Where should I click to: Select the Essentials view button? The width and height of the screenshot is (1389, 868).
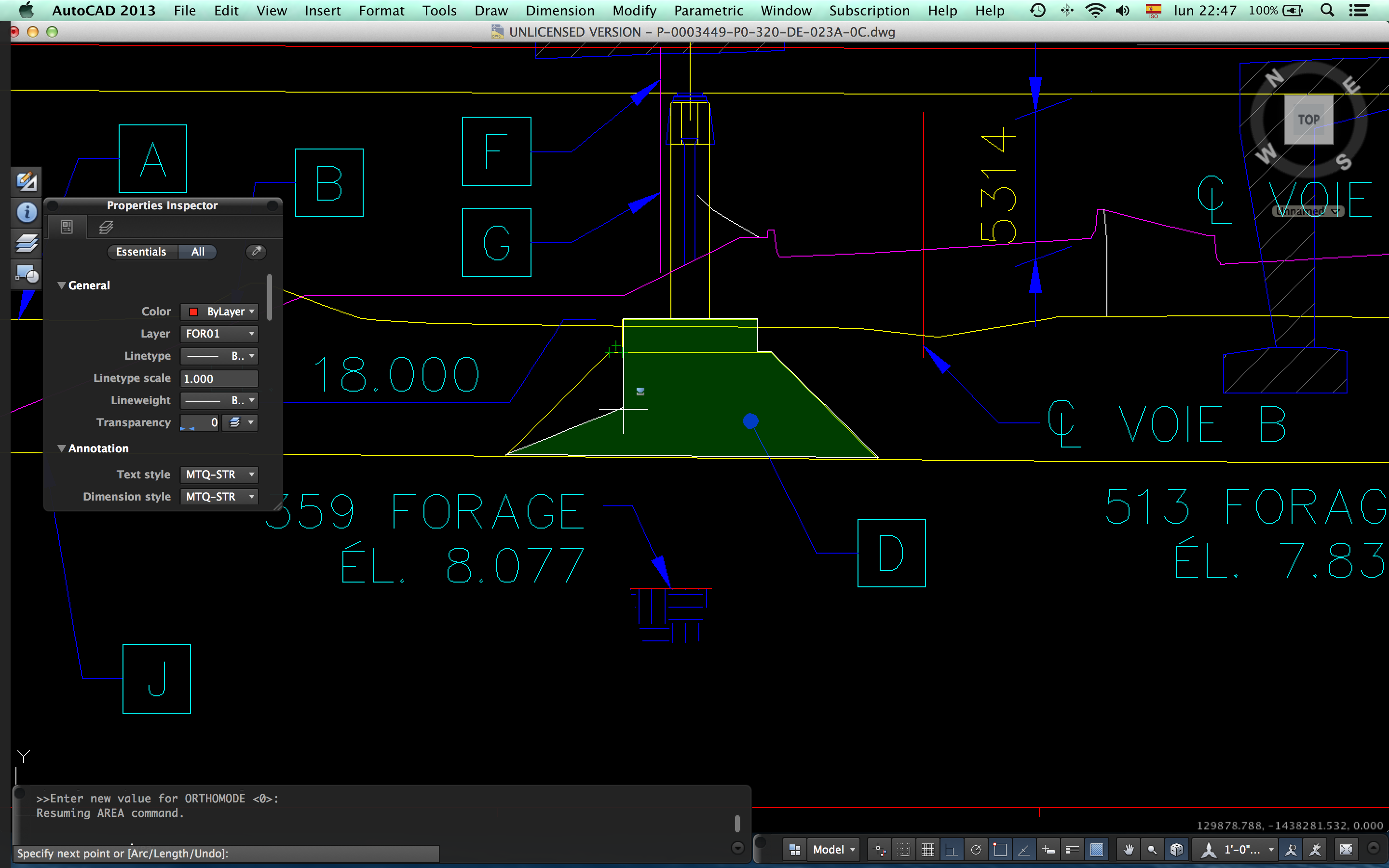142,251
